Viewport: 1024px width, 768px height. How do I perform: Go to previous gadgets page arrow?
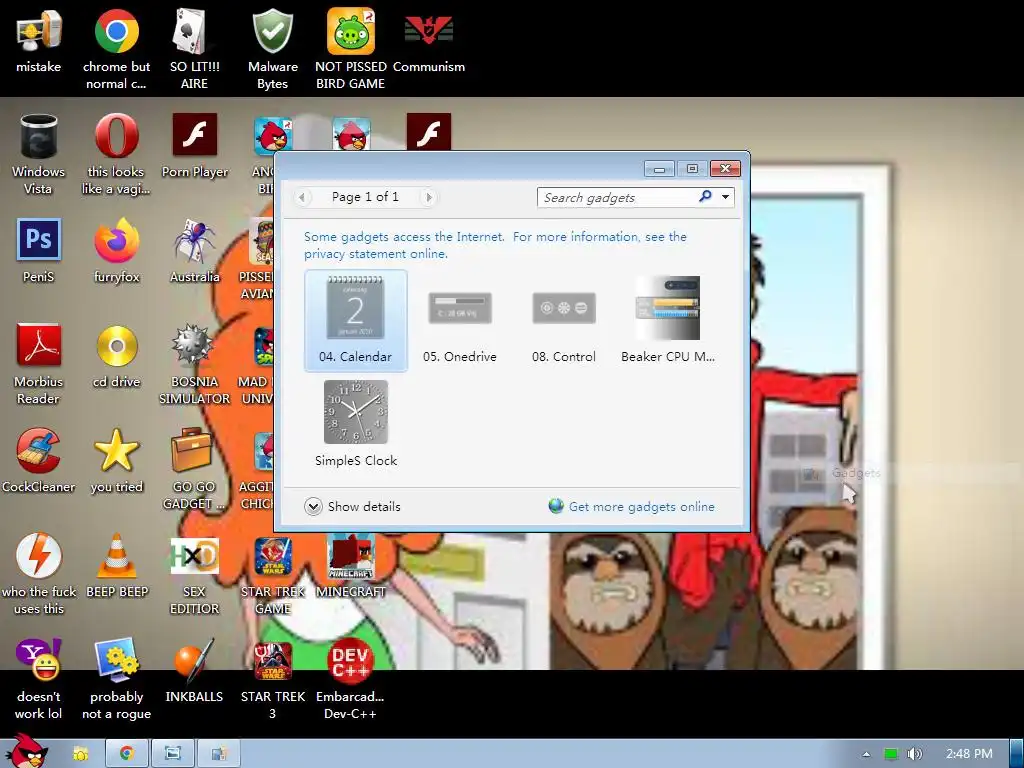(302, 197)
